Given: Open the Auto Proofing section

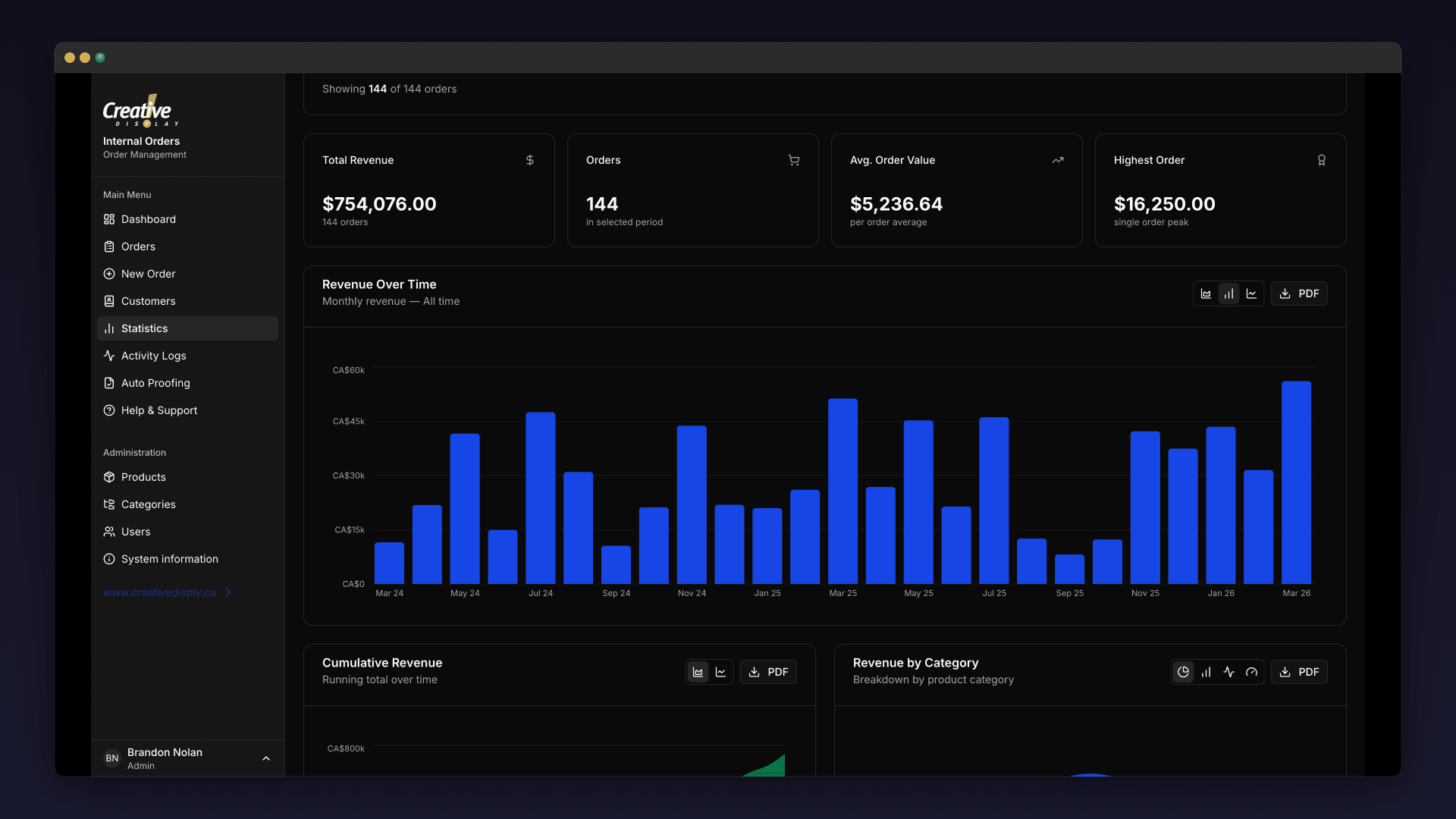Looking at the screenshot, I should 155,383.
